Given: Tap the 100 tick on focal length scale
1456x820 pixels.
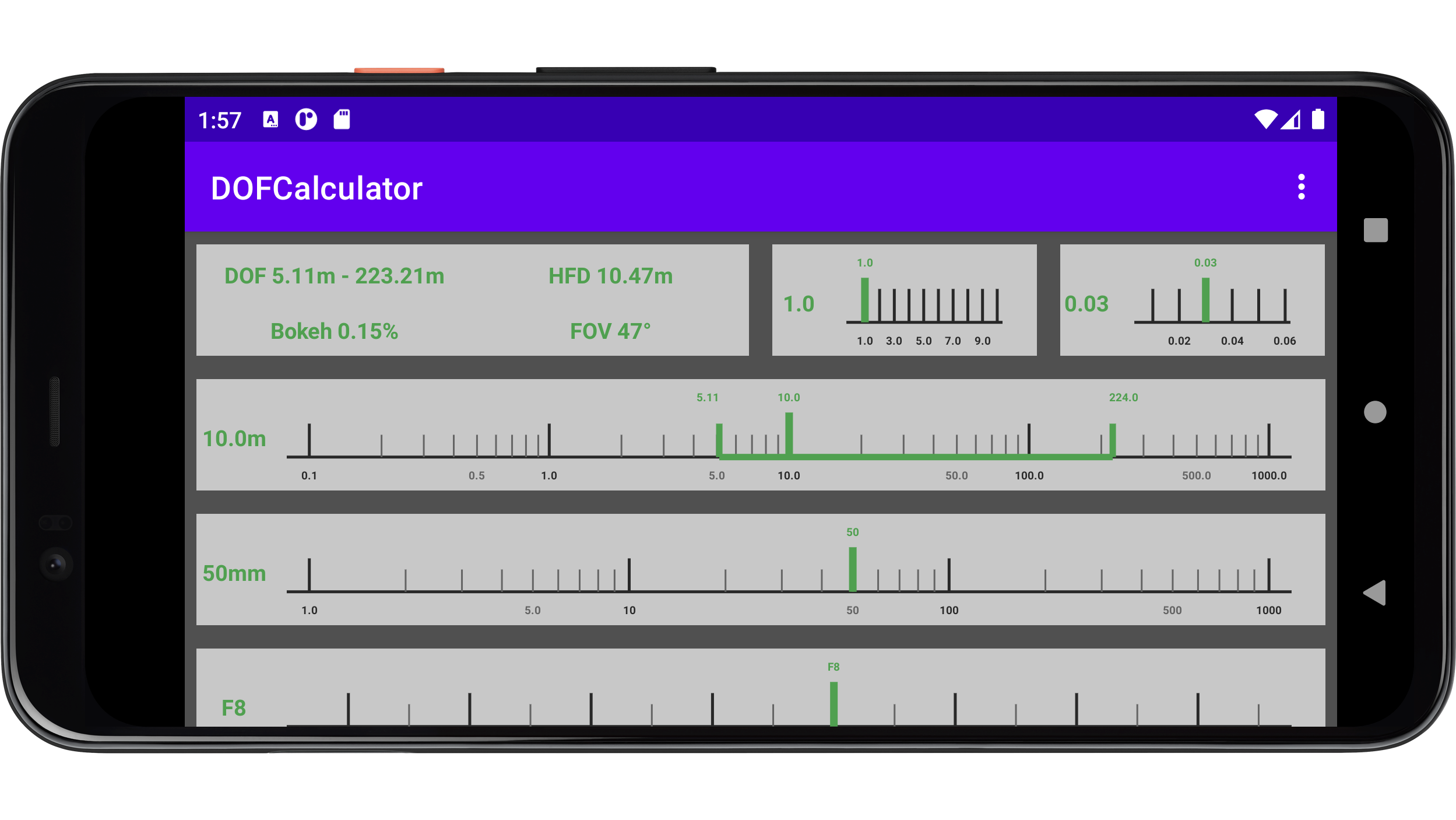Looking at the screenshot, I should point(949,574).
